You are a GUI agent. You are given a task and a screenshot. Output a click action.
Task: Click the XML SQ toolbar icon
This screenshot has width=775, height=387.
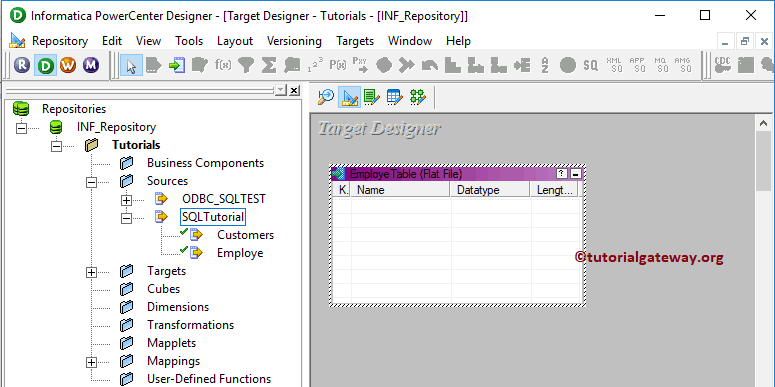pyautogui.click(x=614, y=65)
